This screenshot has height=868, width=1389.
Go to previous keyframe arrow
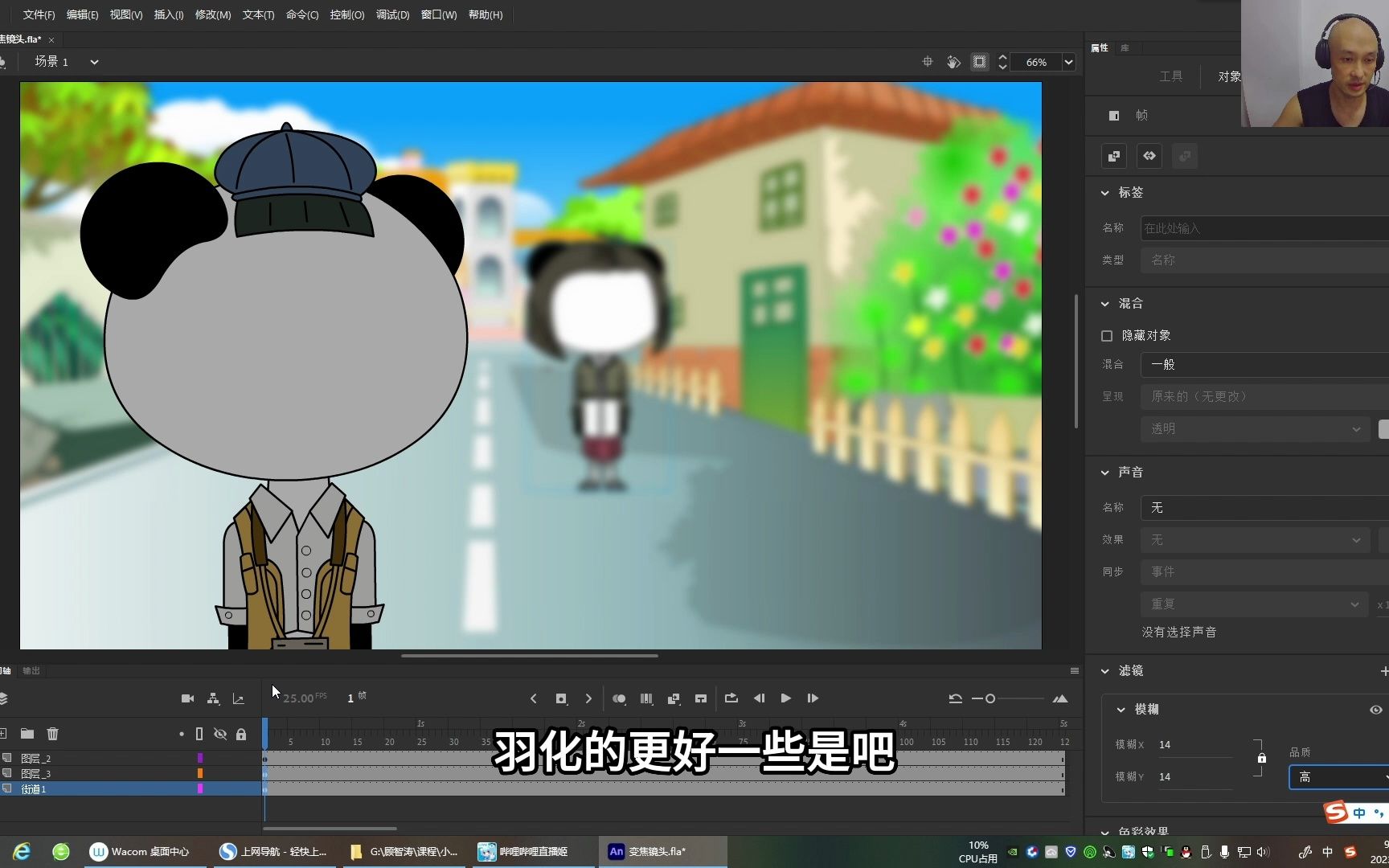534,698
